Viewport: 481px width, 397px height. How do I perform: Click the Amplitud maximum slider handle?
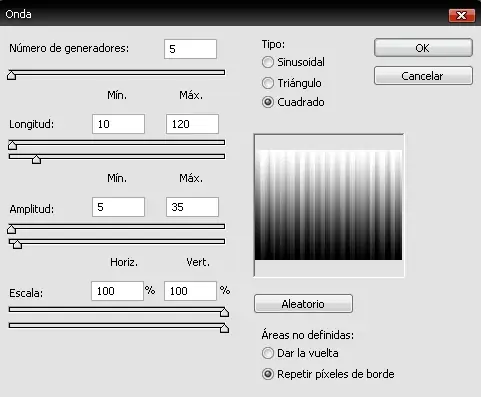[x=17, y=244]
